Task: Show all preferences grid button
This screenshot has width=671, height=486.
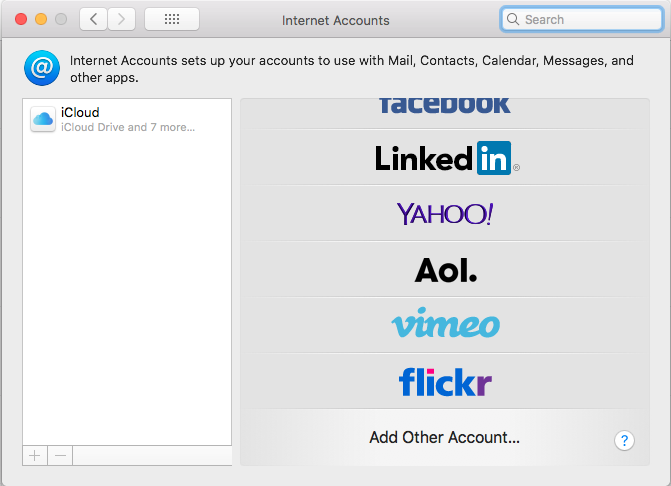Action: click(x=171, y=19)
